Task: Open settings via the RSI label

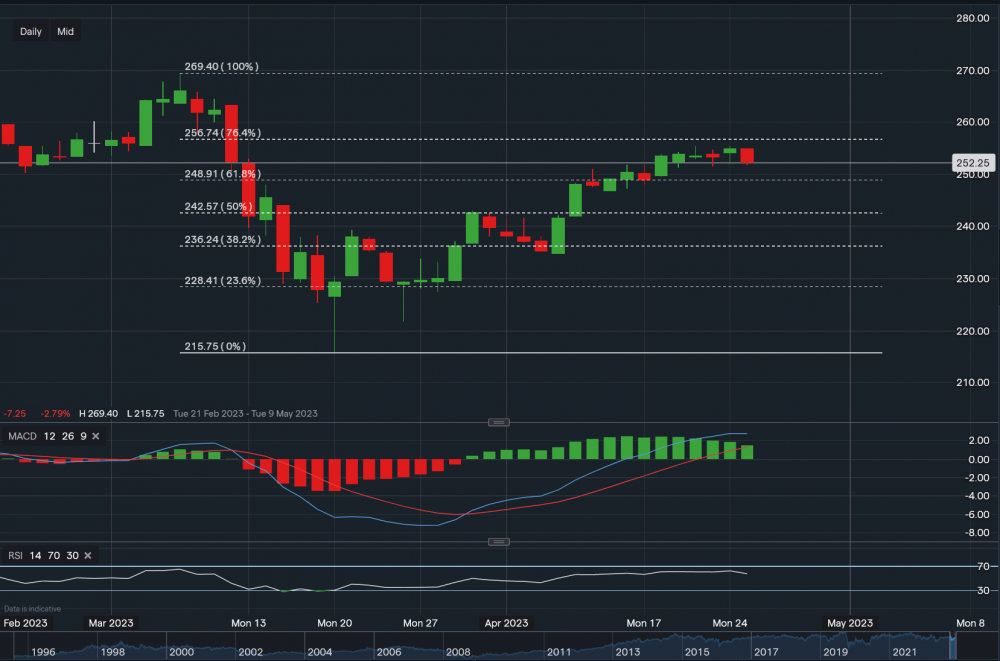Action: [x=14, y=555]
